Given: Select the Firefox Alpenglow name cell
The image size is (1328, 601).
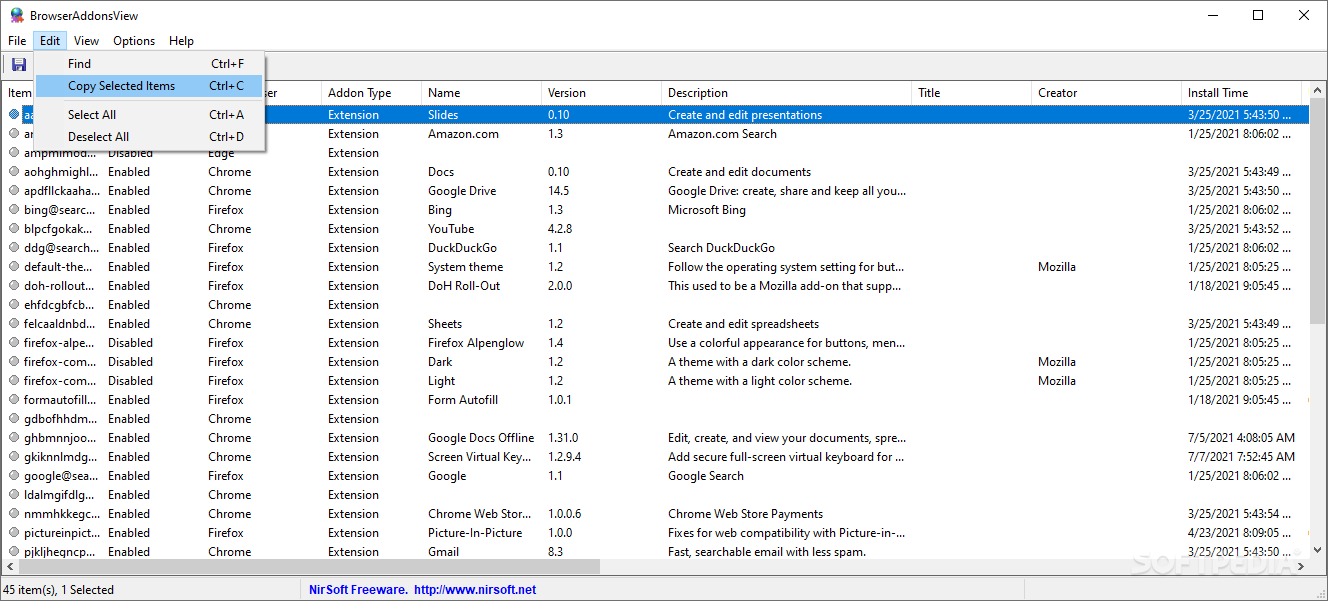Looking at the screenshot, I should click(x=476, y=343).
